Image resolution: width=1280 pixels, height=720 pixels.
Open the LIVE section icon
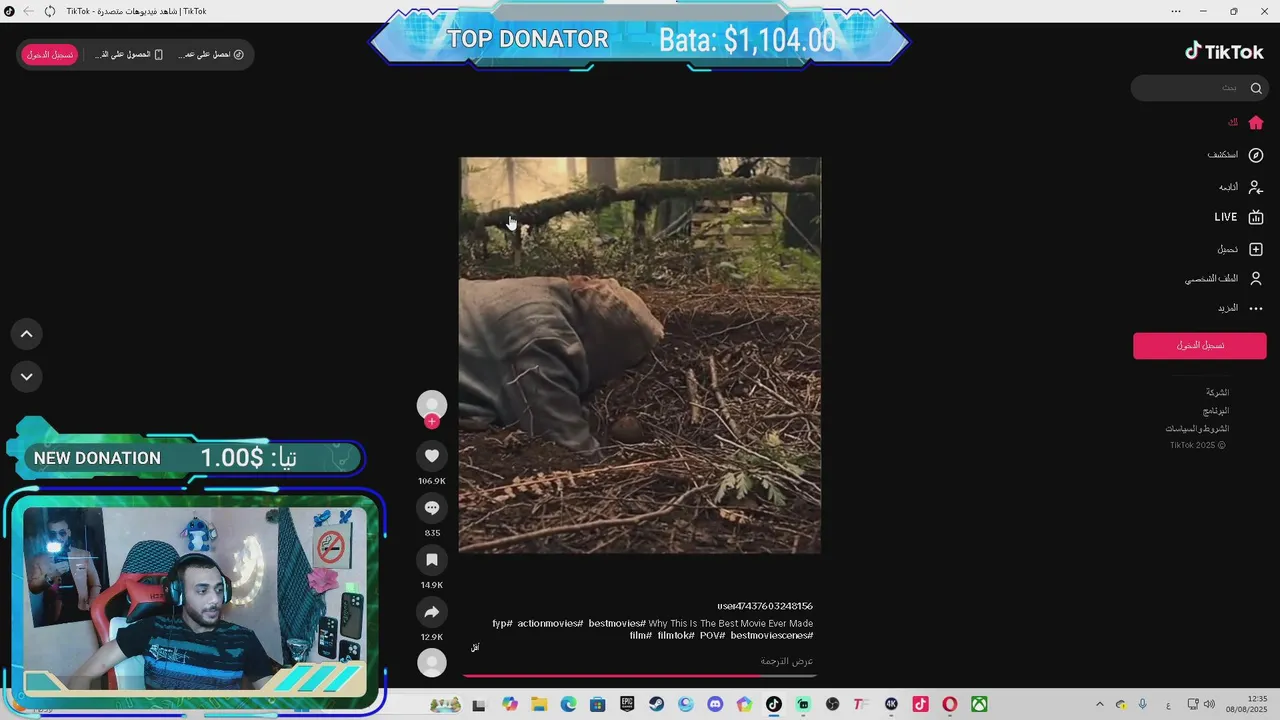(x=1256, y=217)
